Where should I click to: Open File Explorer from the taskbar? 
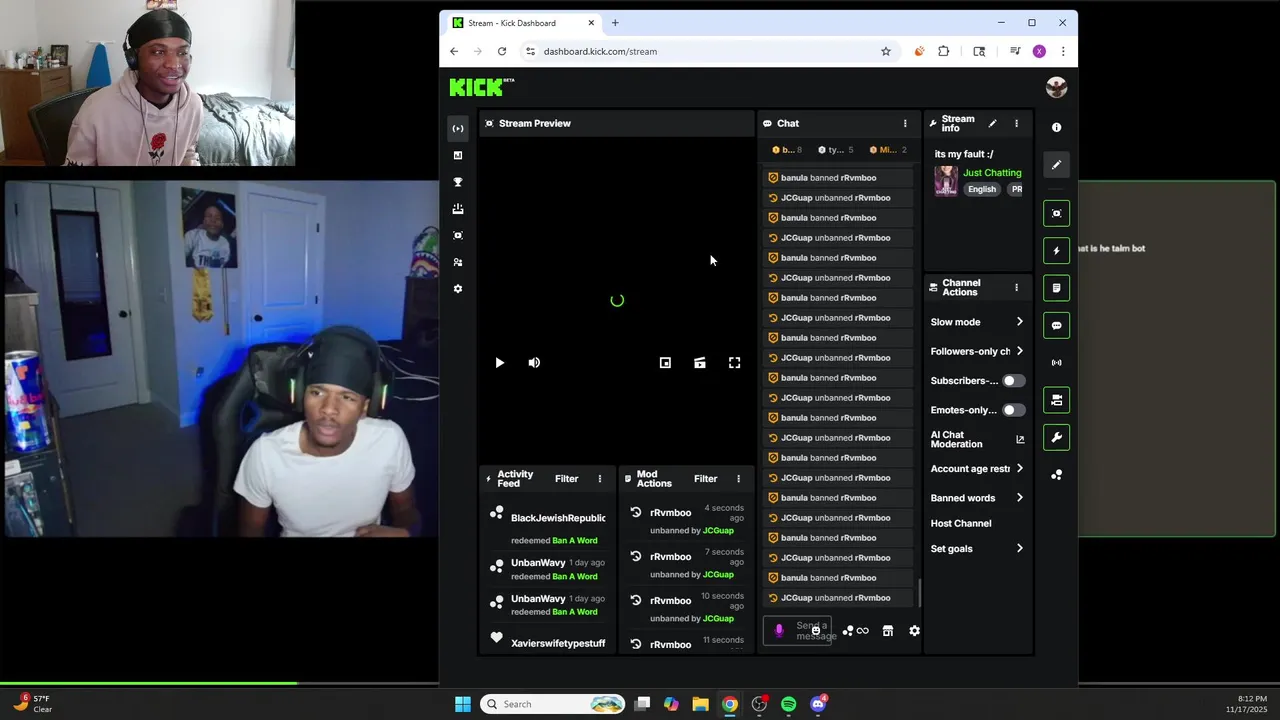point(700,704)
